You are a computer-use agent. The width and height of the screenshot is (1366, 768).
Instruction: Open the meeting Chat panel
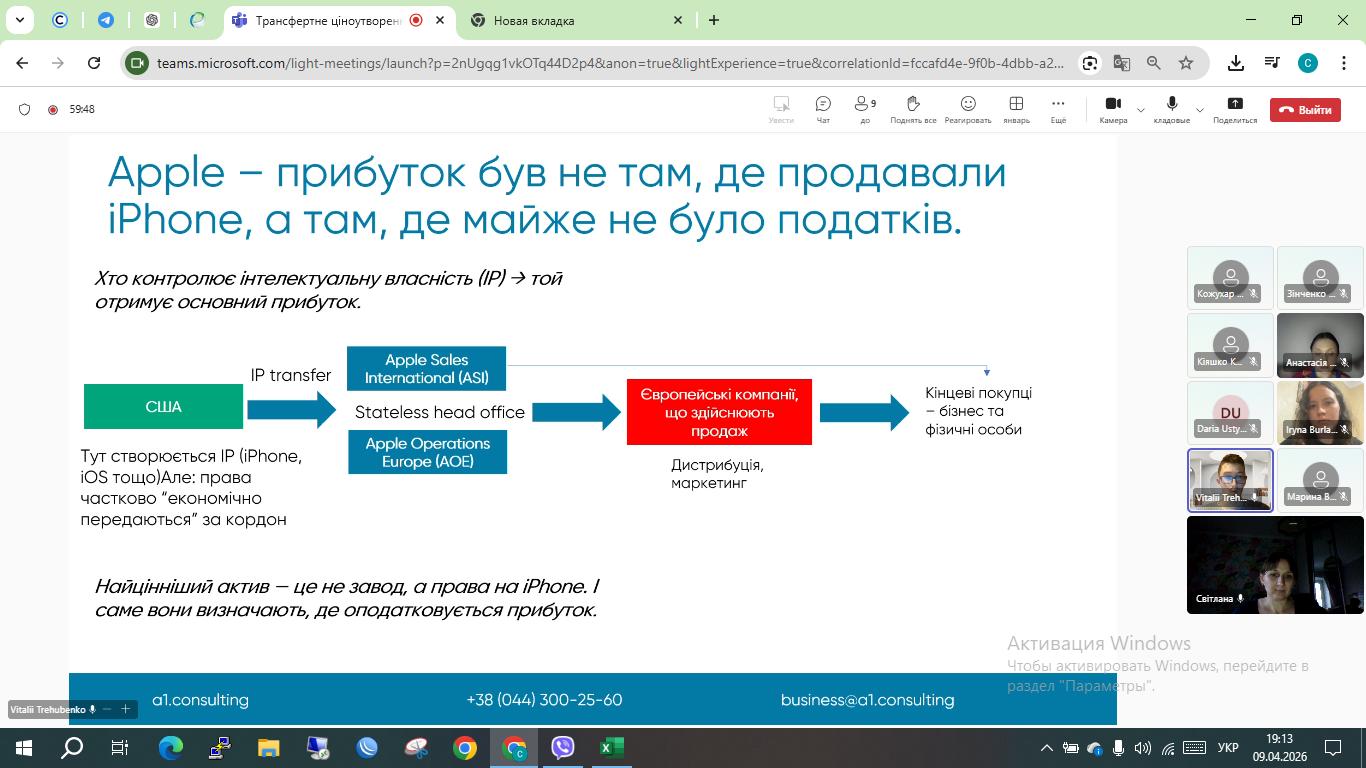pyautogui.click(x=823, y=108)
